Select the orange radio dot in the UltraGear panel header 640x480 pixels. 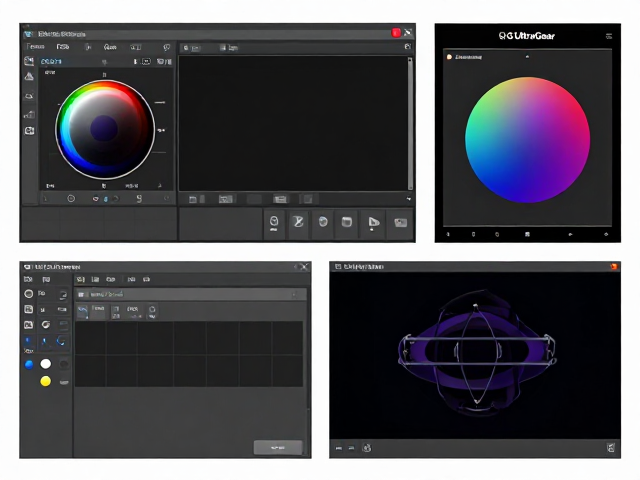pyautogui.click(x=449, y=57)
